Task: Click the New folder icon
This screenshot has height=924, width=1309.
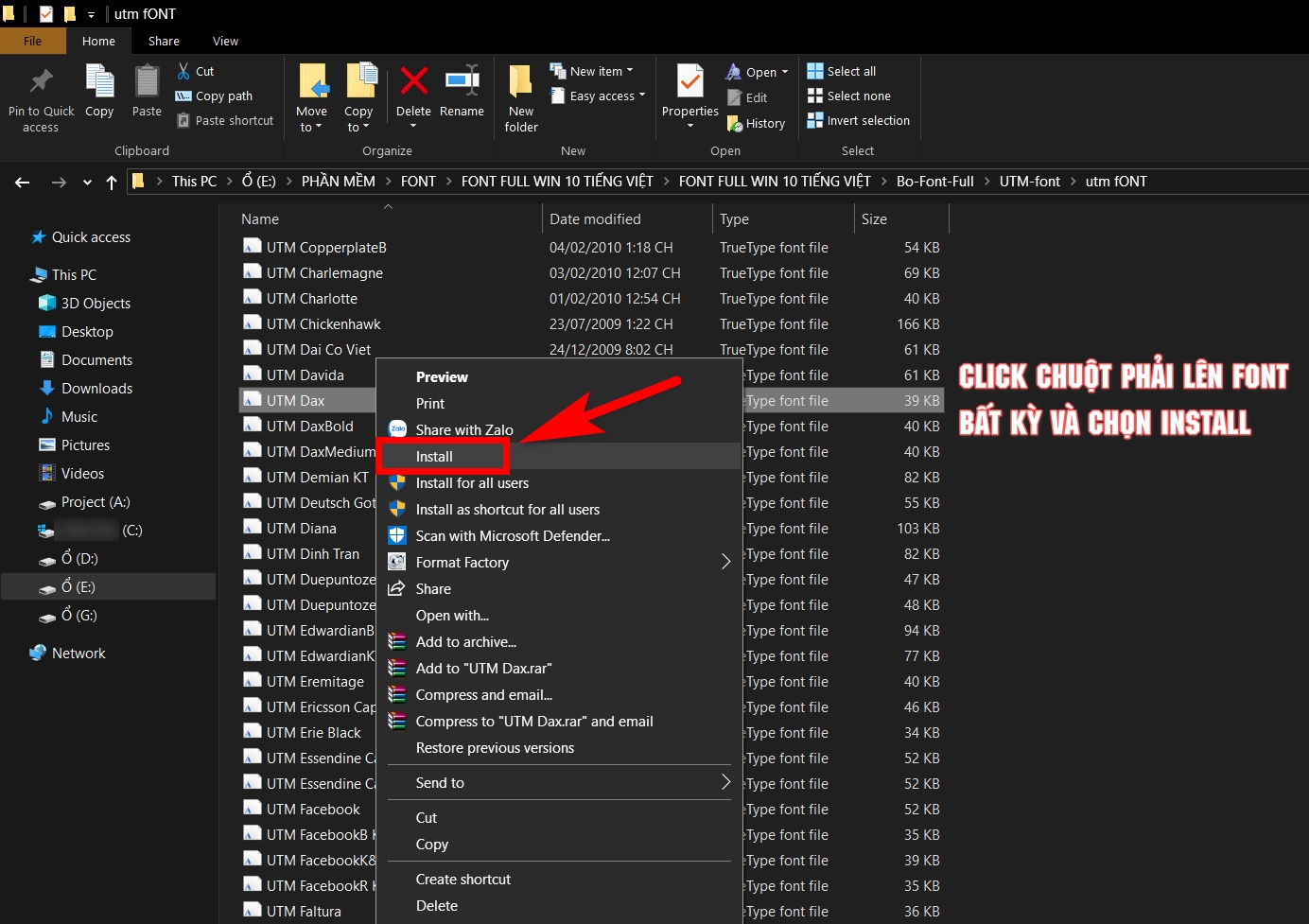Action: [x=521, y=81]
